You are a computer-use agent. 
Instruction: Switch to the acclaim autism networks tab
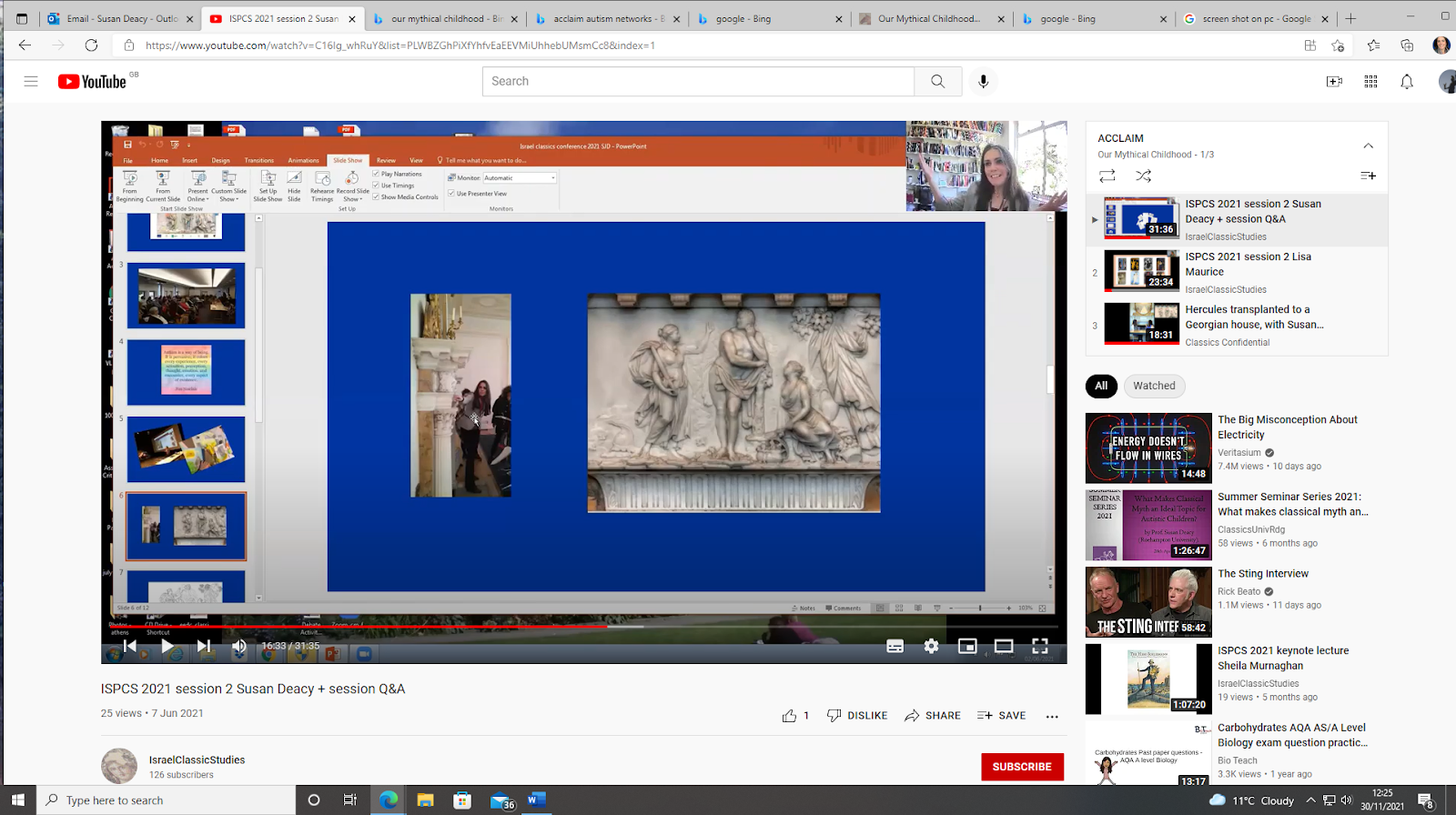tap(608, 18)
